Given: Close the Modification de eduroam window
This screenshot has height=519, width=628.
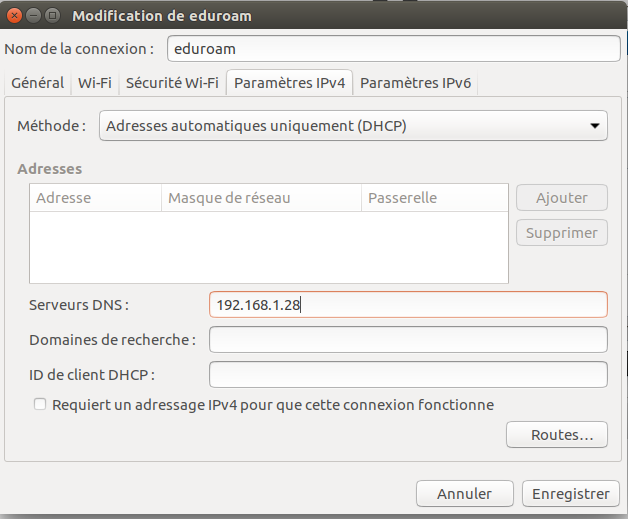Looking at the screenshot, I should tap(15, 15).
